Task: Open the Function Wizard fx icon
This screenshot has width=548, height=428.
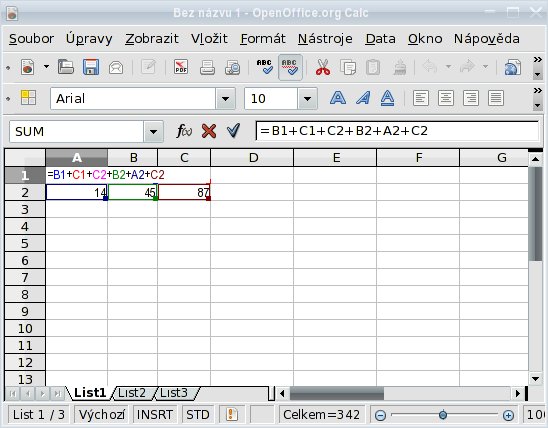Action: coord(184,131)
